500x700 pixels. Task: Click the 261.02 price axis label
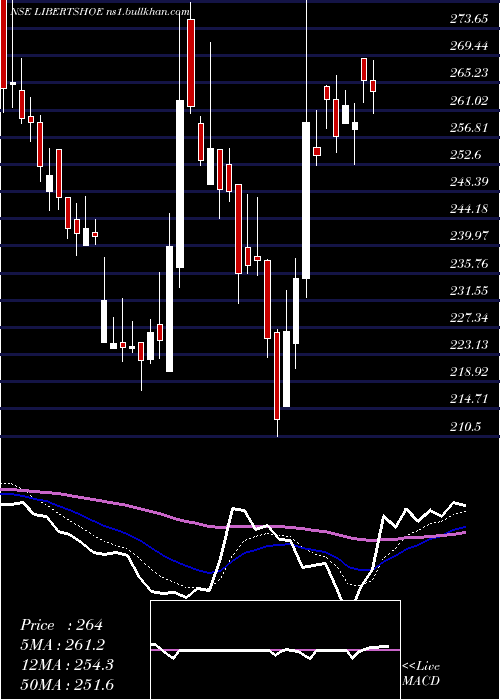click(x=469, y=100)
